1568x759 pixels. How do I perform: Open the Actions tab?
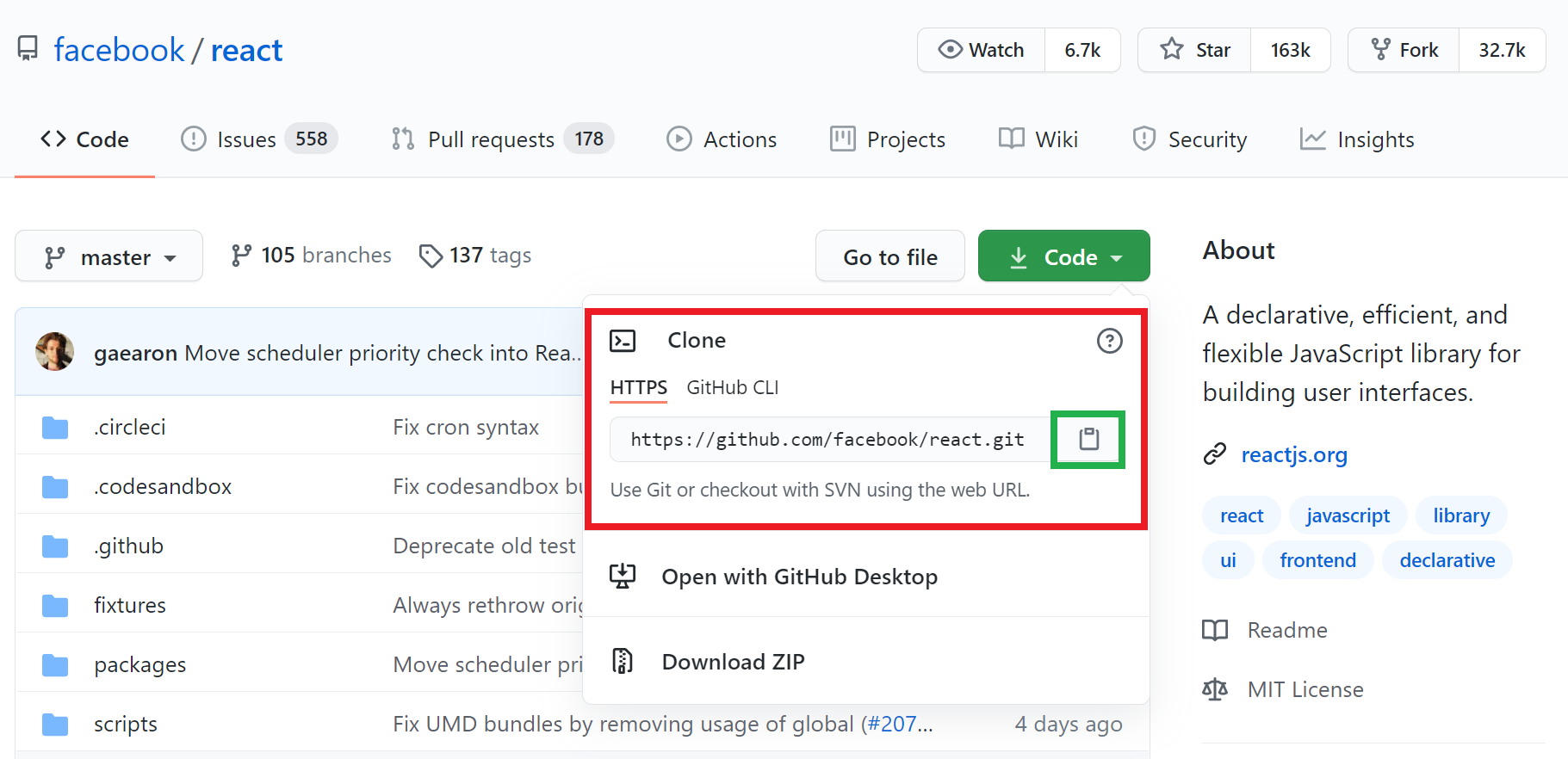pyautogui.click(x=722, y=139)
